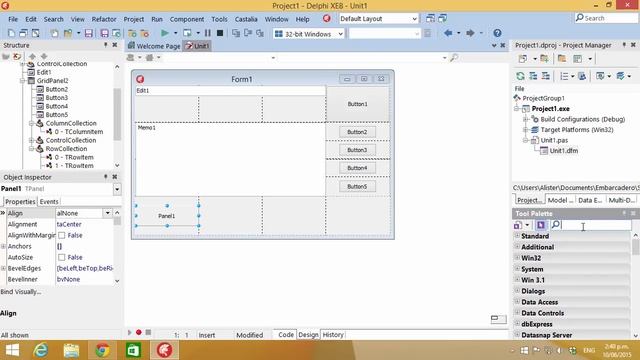Click the Help question mark icon
Screen dimensions: 640x360
(x=497, y=33)
